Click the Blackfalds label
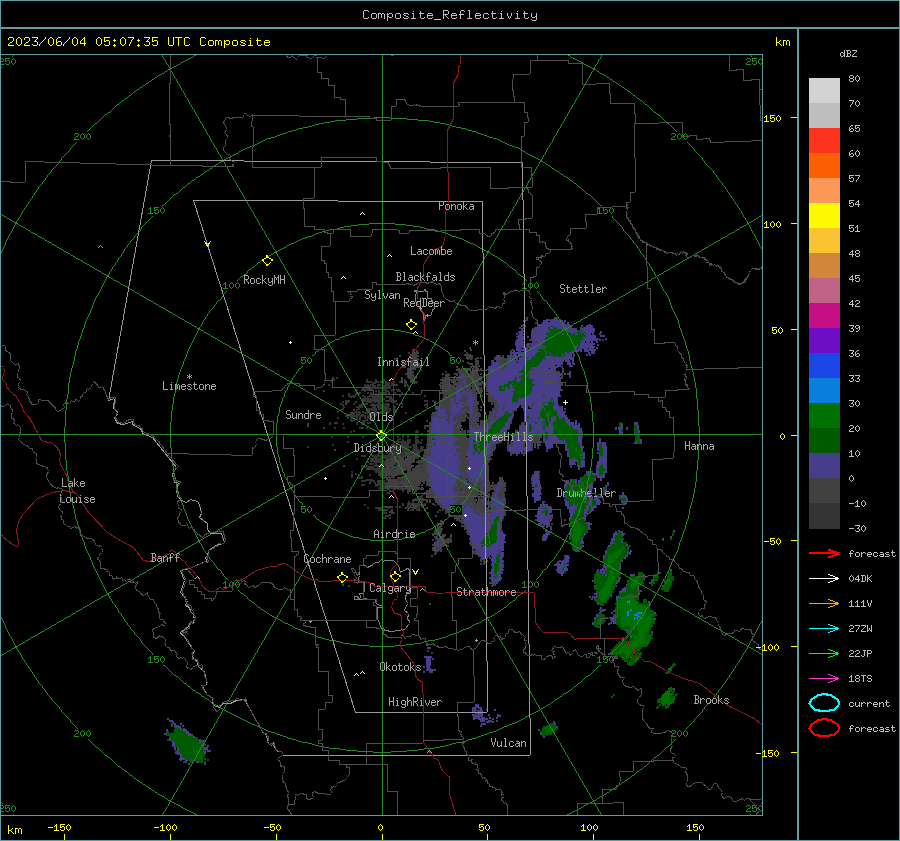Image resolution: width=900 pixels, height=841 pixels. [425, 277]
